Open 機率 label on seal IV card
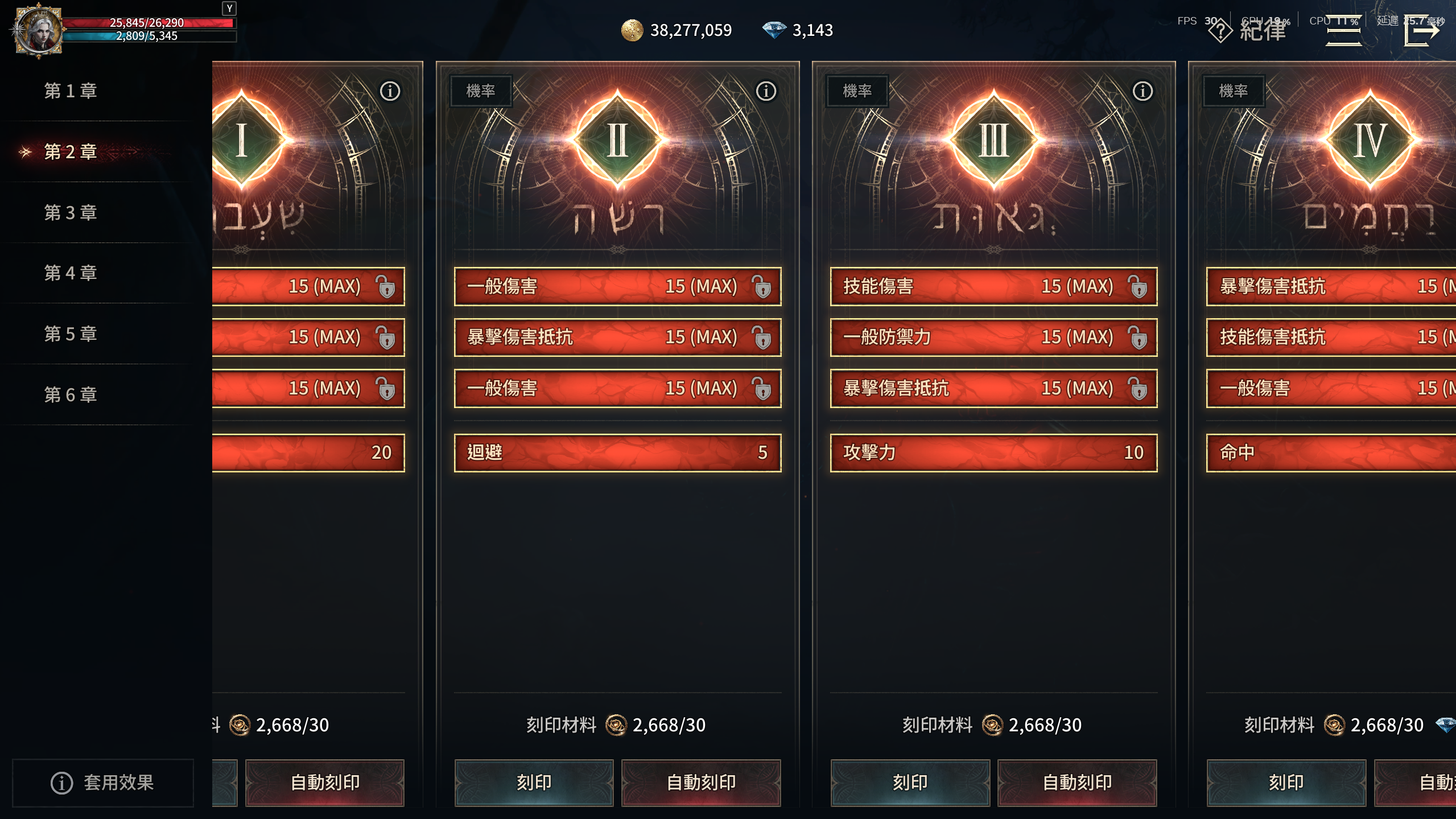The height and width of the screenshot is (819, 1456). tap(1234, 90)
